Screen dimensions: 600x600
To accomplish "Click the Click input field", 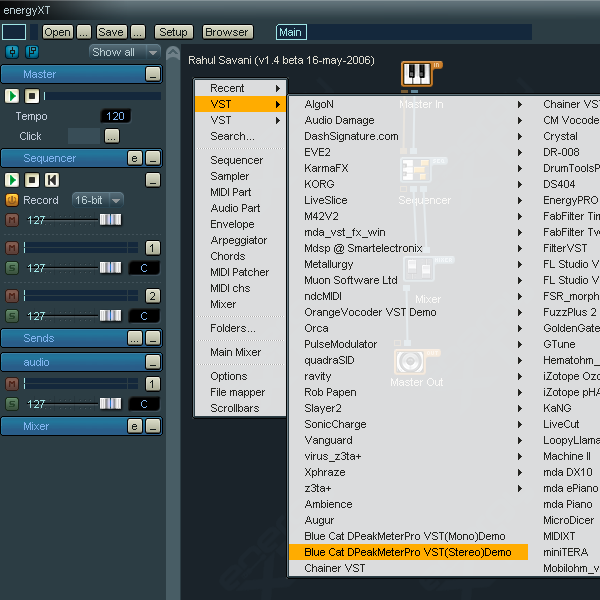I will pos(84,136).
